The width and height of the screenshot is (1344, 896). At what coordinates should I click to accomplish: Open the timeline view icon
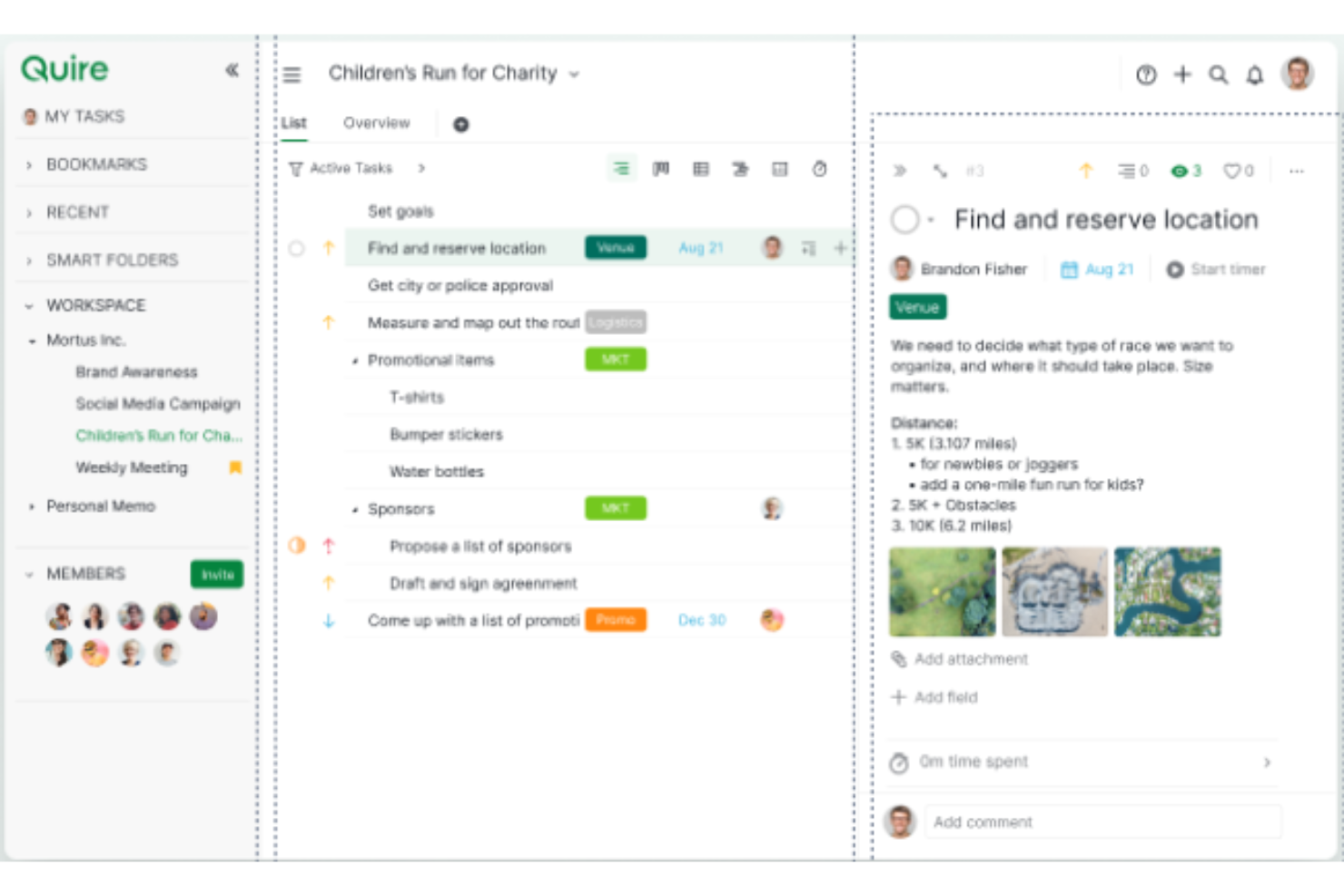pyautogui.click(x=740, y=169)
